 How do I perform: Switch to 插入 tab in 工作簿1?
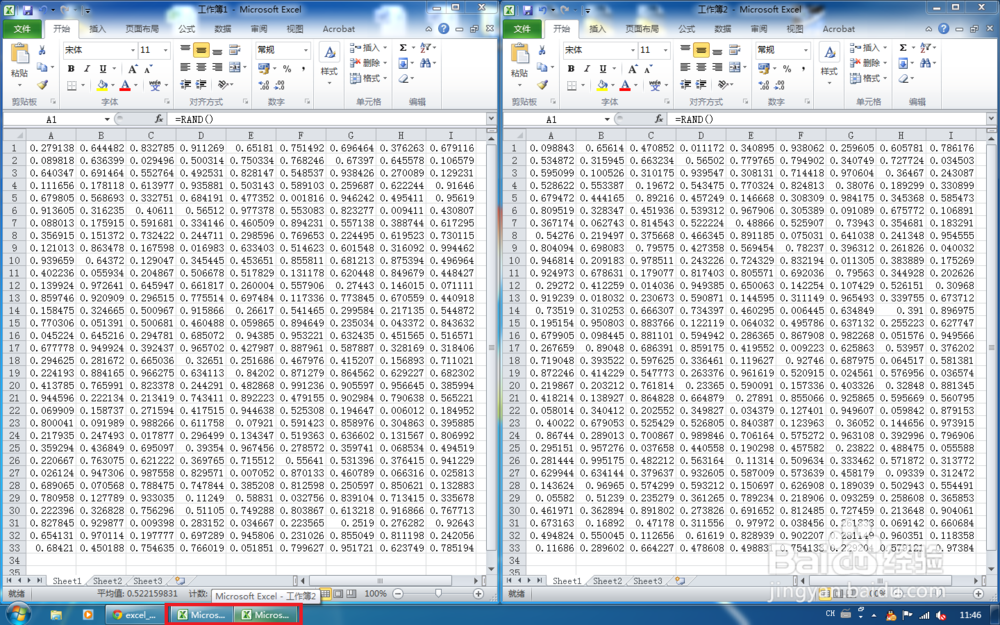pyautogui.click(x=98, y=29)
